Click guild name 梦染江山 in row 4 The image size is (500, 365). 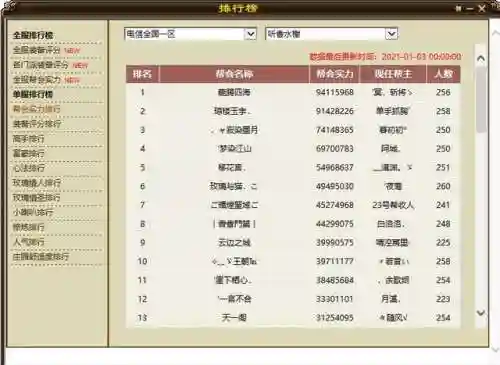click(234, 149)
